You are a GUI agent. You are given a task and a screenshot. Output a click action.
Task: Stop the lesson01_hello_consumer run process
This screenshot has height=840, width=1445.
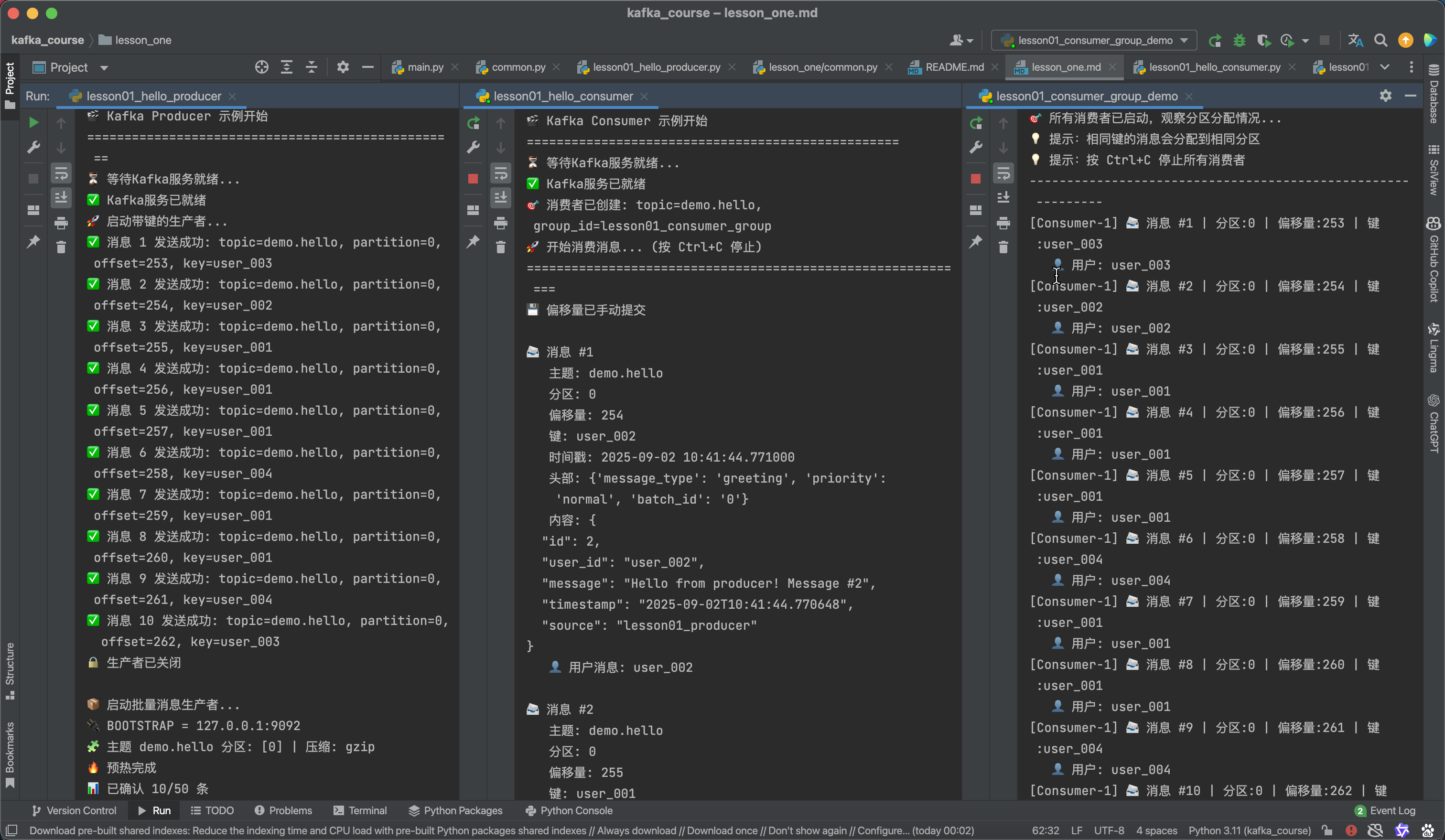(x=473, y=179)
